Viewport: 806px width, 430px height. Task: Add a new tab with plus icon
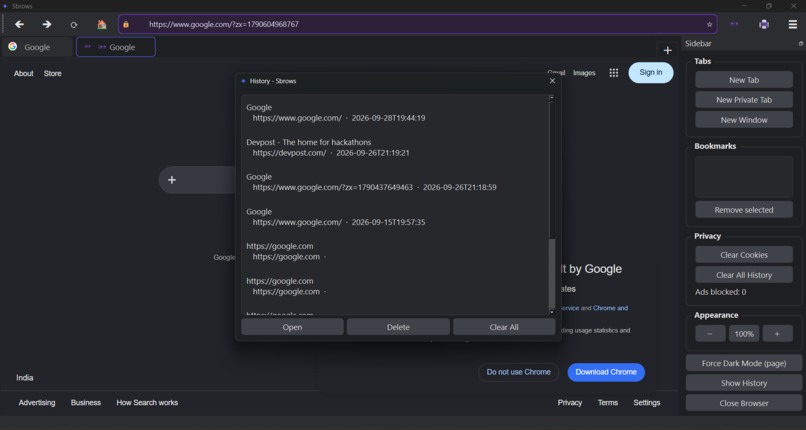click(667, 50)
